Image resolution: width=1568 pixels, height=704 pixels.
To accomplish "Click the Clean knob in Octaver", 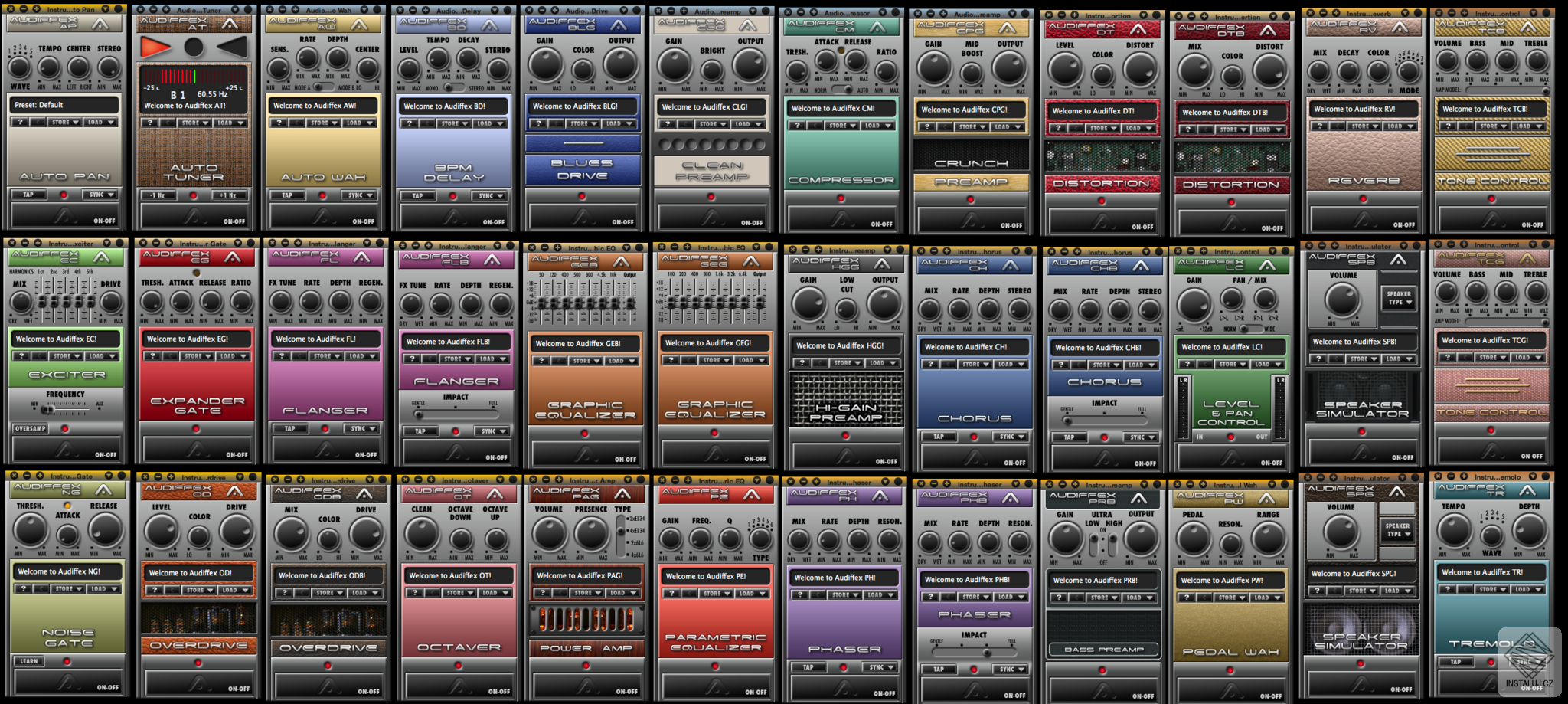I will (x=422, y=534).
